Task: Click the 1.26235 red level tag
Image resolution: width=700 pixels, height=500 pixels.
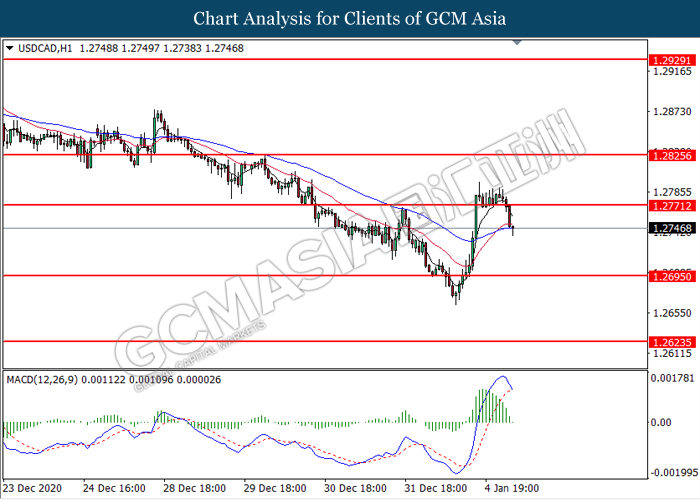Action: tap(670, 341)
